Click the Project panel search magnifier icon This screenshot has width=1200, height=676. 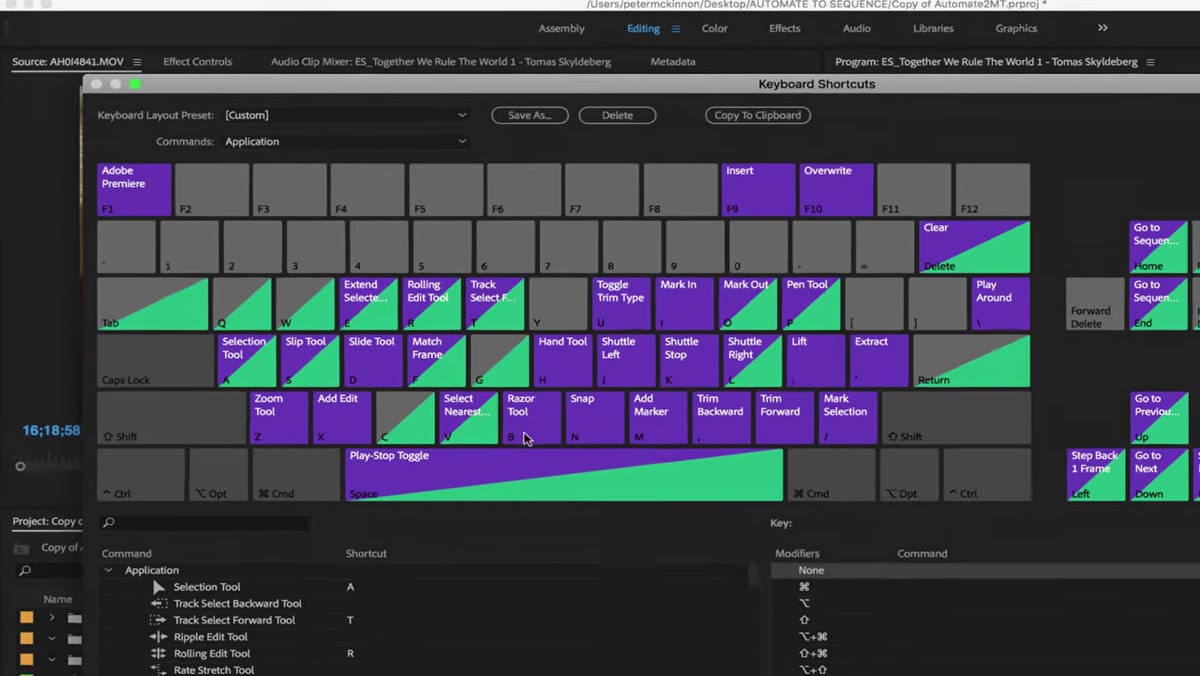[25, 571]
